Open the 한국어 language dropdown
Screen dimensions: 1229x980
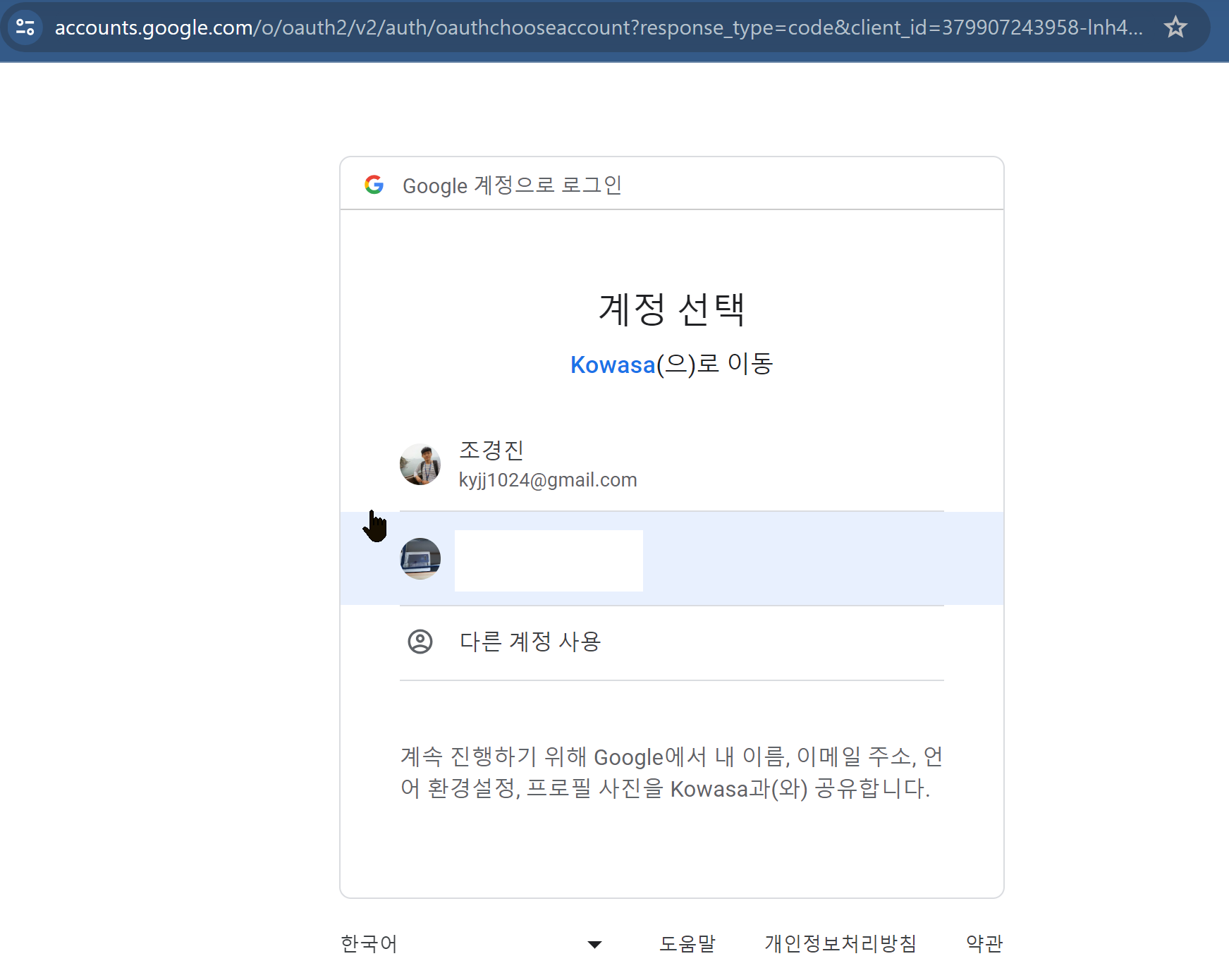click(471, 943)
